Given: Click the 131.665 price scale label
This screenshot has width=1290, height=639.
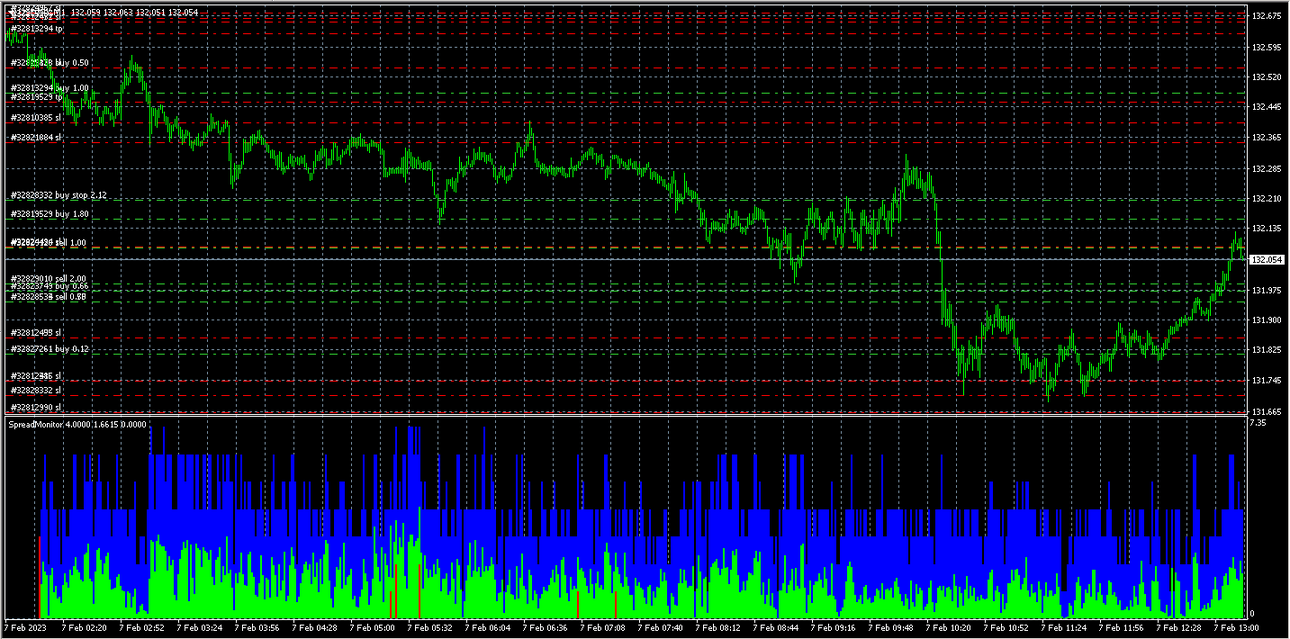Looking at the screenshot, I should [1267, 412].
